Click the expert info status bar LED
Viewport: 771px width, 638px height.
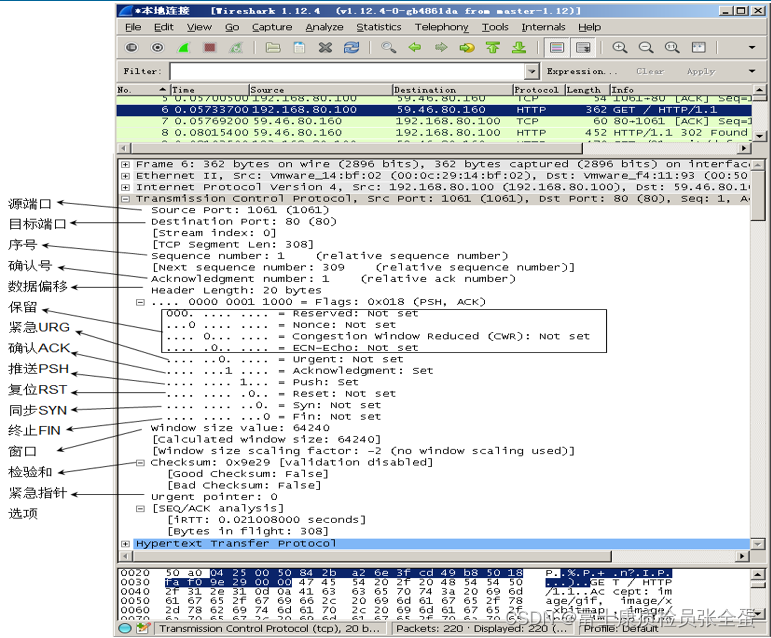(x=125, y=628)
